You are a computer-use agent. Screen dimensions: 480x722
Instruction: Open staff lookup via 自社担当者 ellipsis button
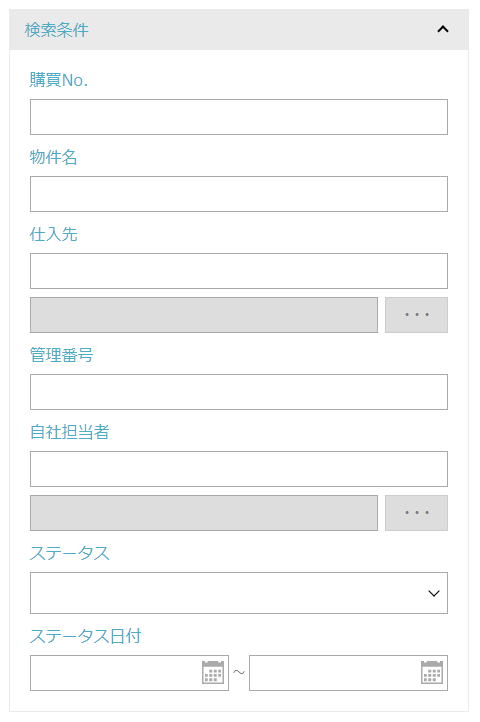click(x=416, y=513)
